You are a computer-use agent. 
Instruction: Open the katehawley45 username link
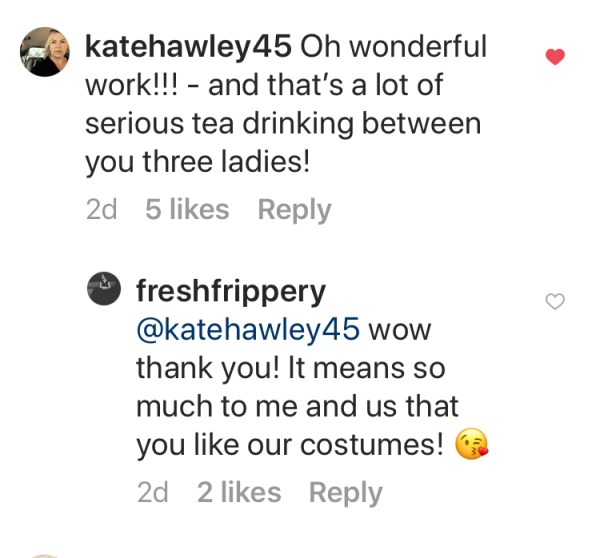[189, 46]
